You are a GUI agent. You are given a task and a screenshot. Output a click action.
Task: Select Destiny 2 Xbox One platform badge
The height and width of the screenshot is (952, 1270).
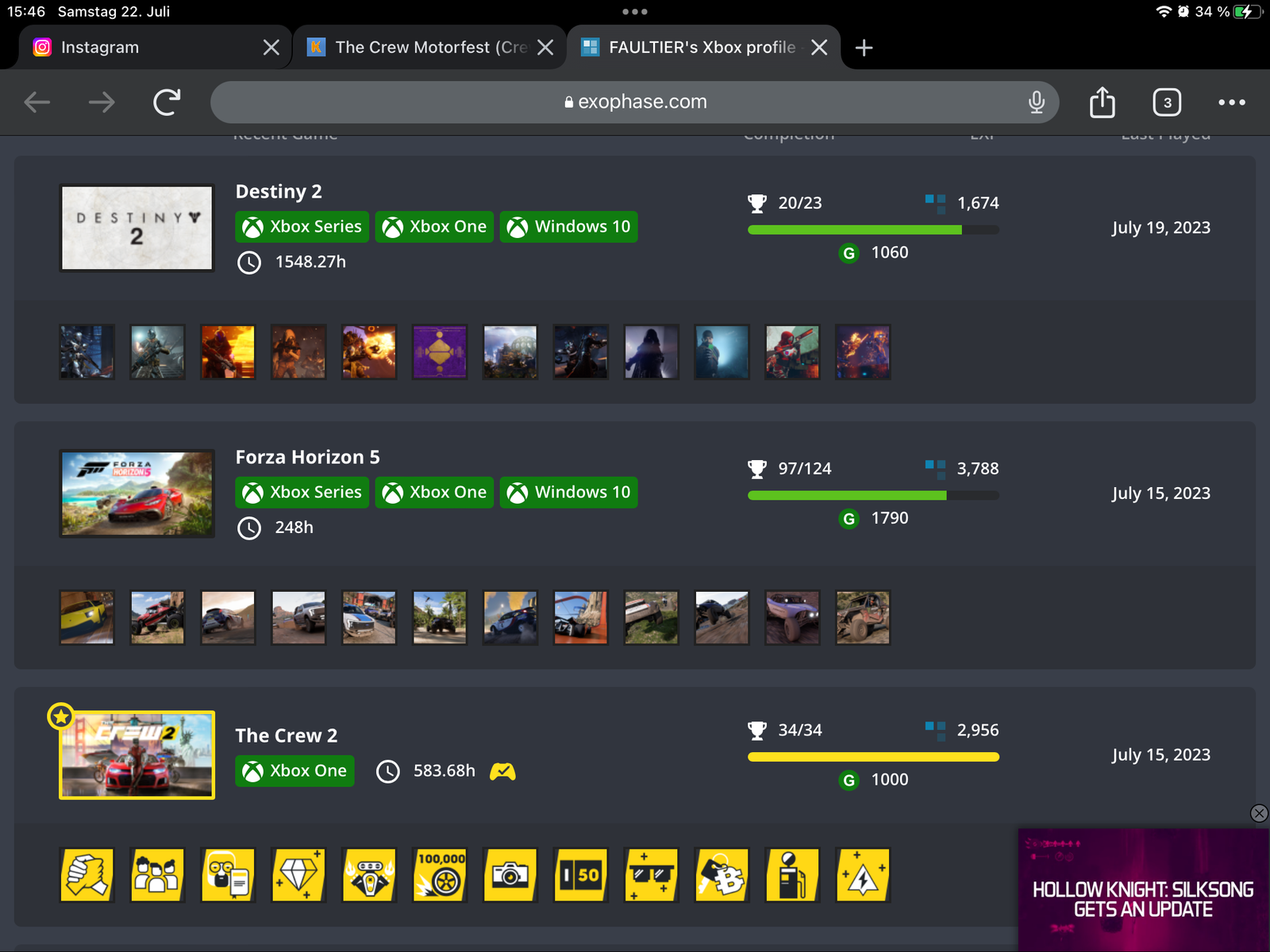(x=435, y=227)
